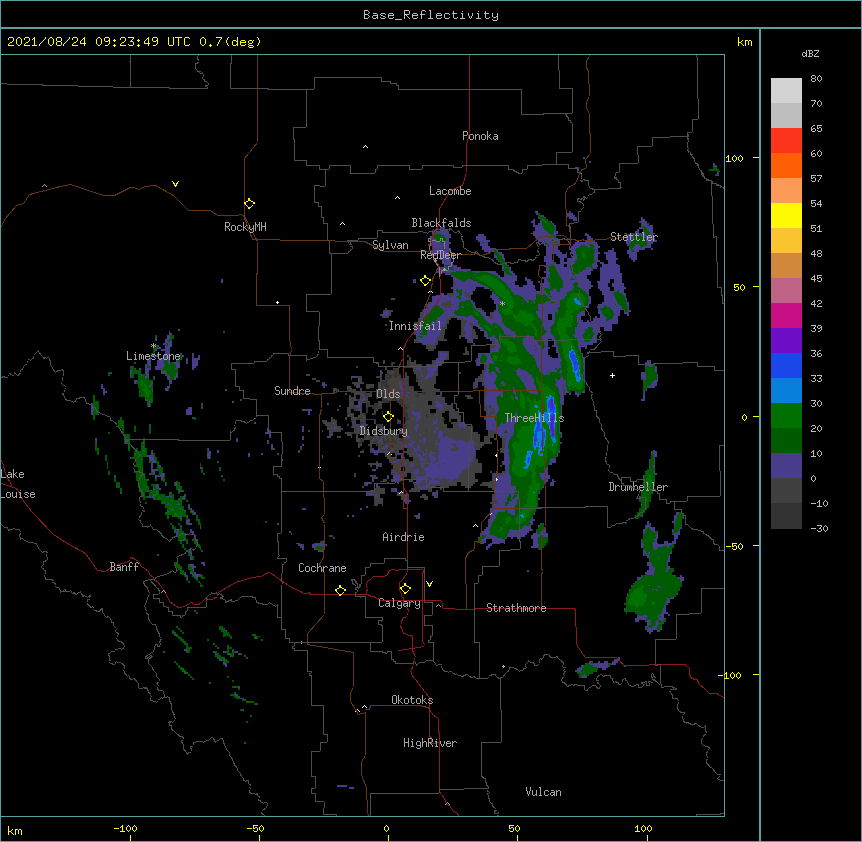Click the white asterisk marker near Limestone
This screenshot has height=842, width=862.
click(153, 346)
